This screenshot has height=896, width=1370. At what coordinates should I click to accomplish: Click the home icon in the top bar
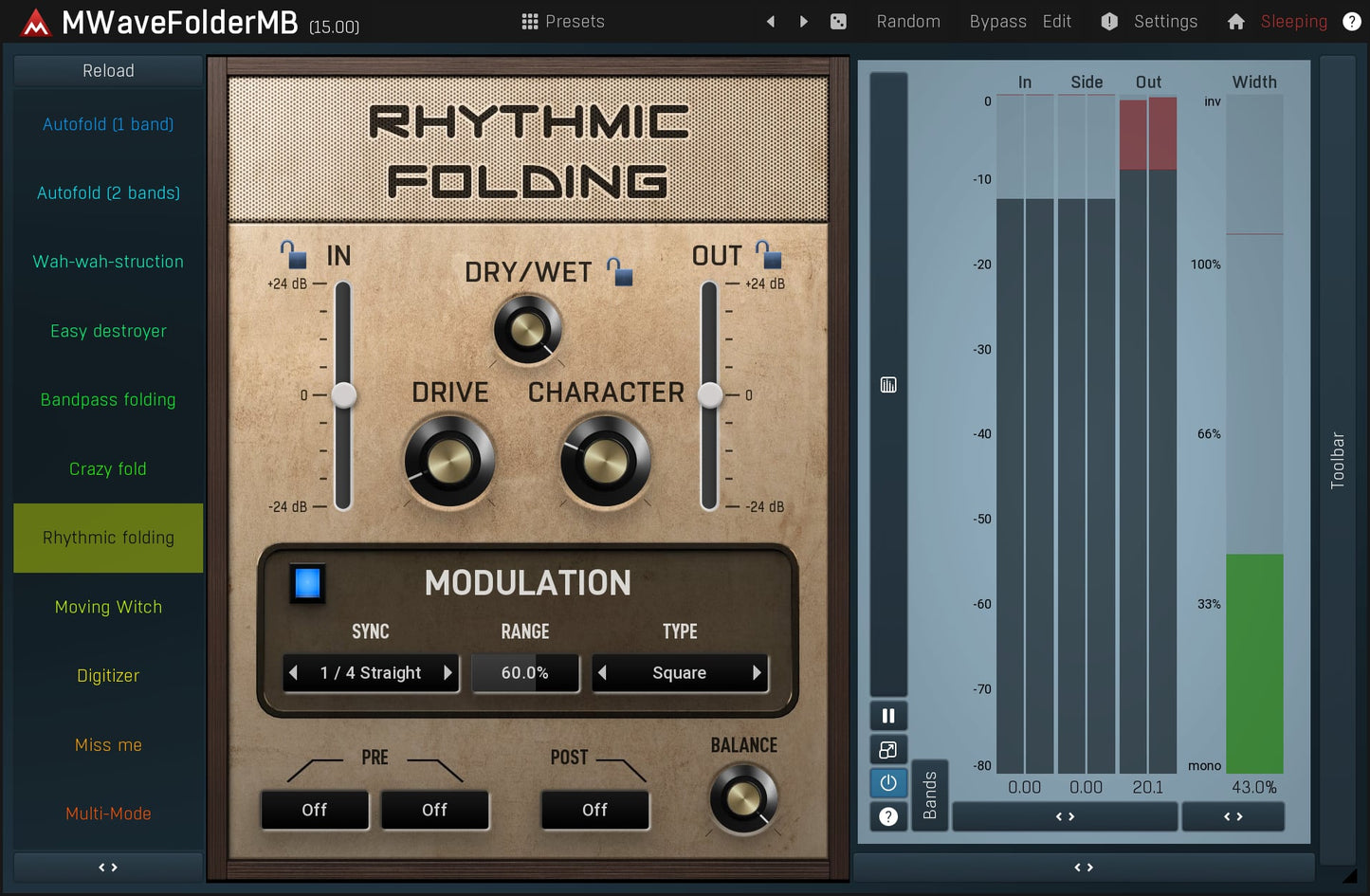pos(1235,21)
